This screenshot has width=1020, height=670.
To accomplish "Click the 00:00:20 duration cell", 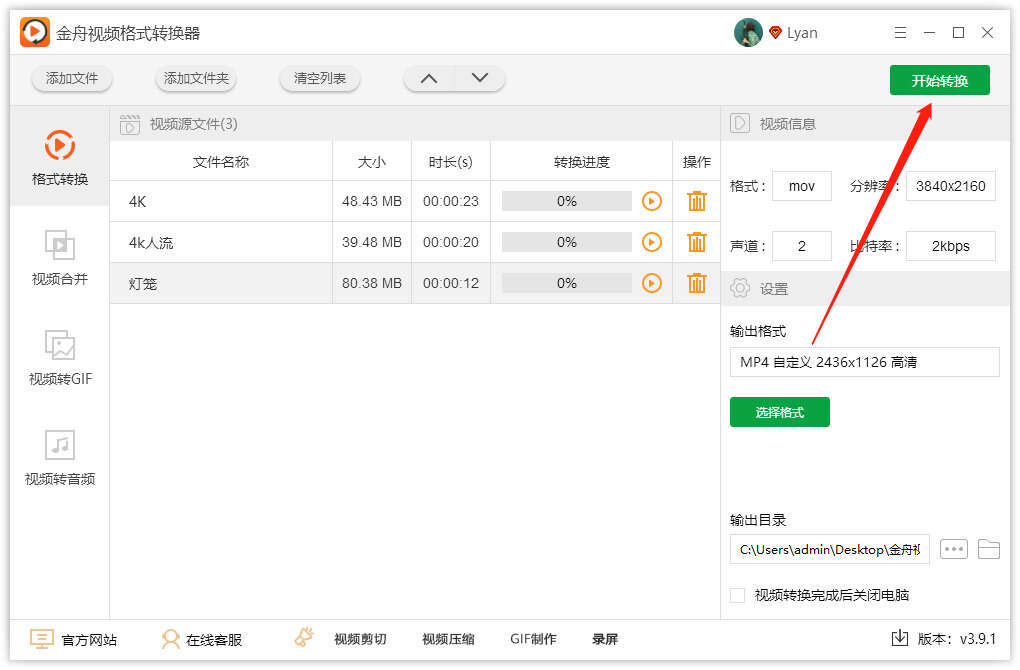I will (x=450, y=242).
